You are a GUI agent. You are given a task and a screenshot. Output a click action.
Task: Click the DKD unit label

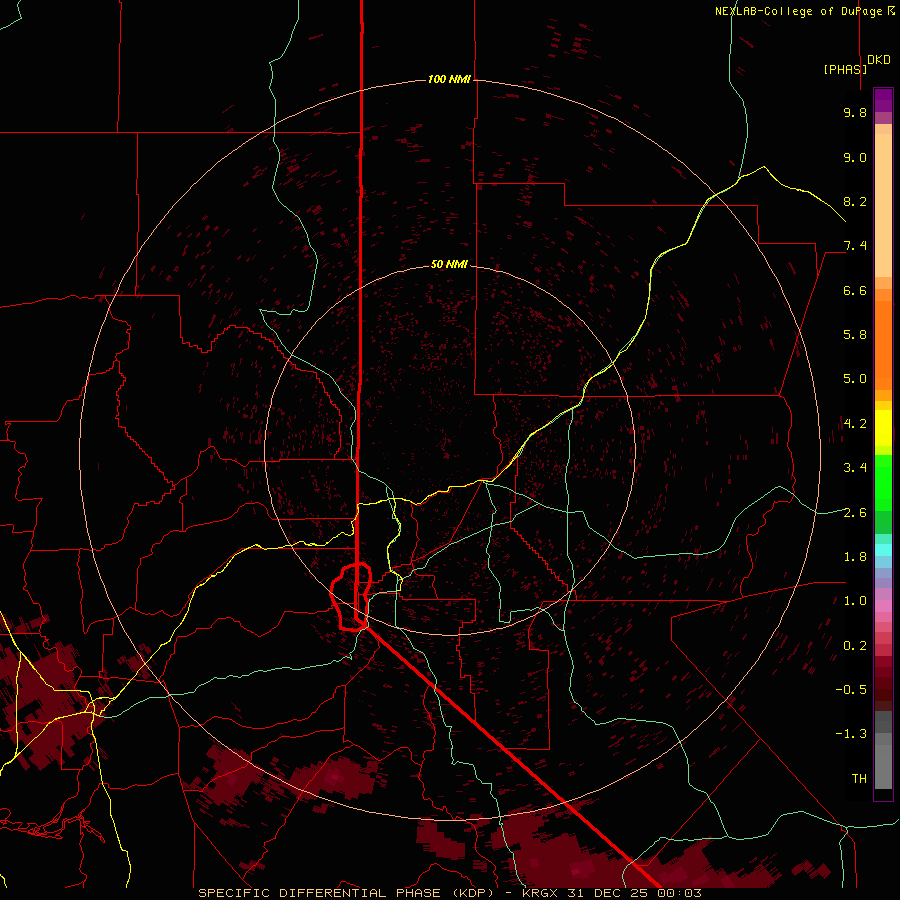click(879, 60)
